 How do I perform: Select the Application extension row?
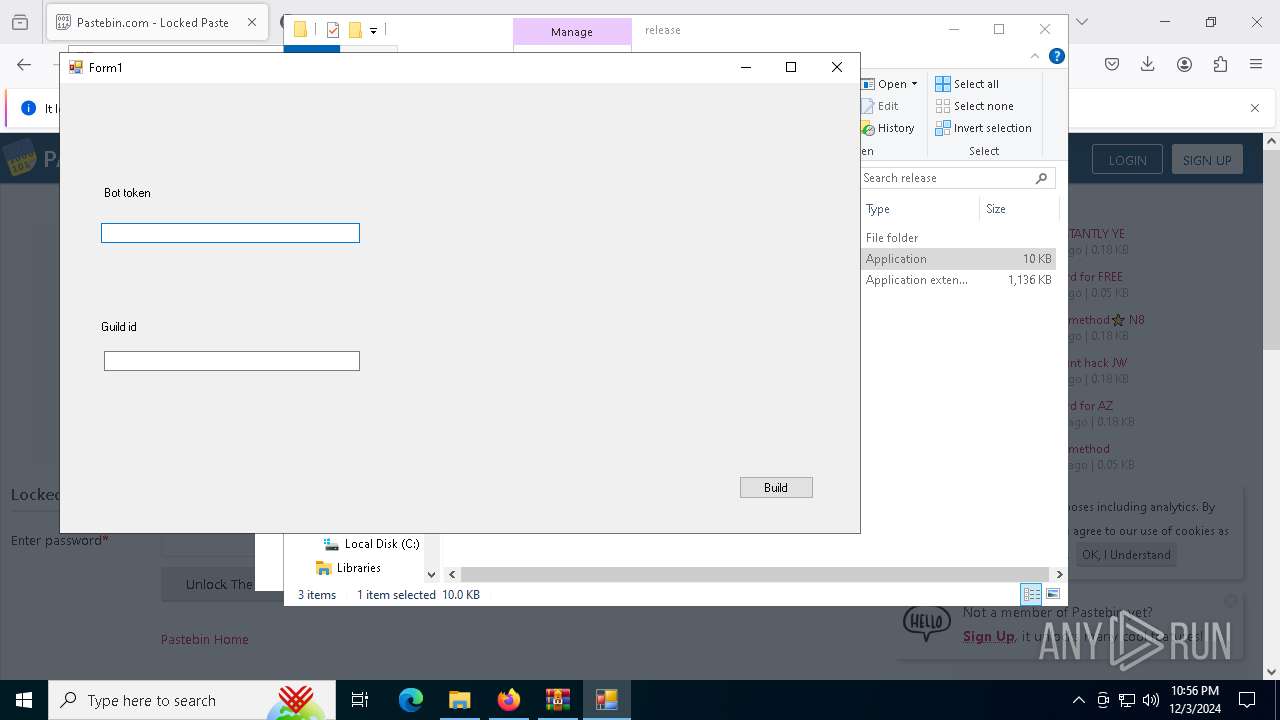pos(958,280)
